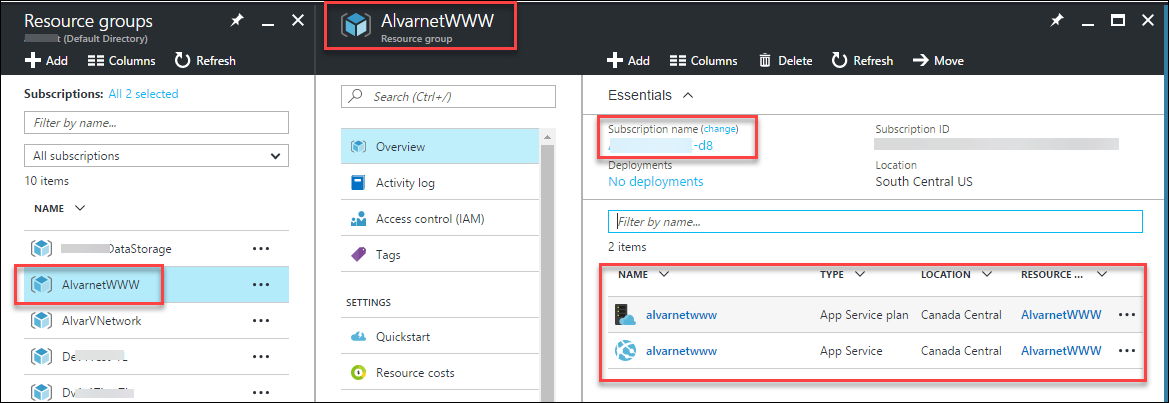The height and width of the screenshot is (403, 1169).
Task: Move resources with the Move button
Action: point(938,61)
